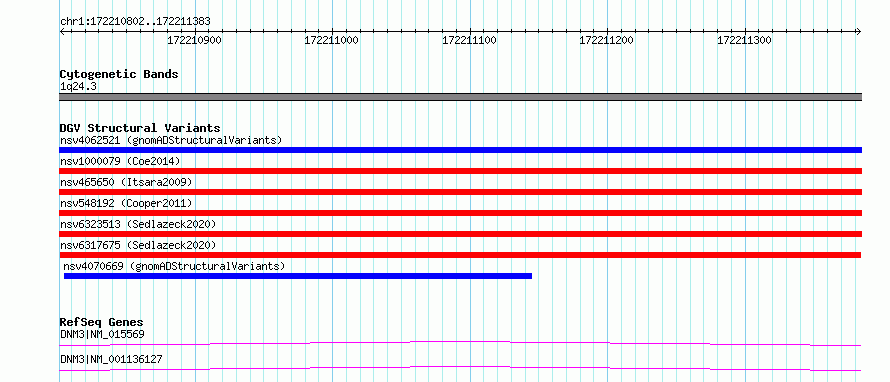The width and height of the screenshot is (890, 382).
Task: Click the short blue nsv4070669 variant bar
Action: tap(298, 276)
